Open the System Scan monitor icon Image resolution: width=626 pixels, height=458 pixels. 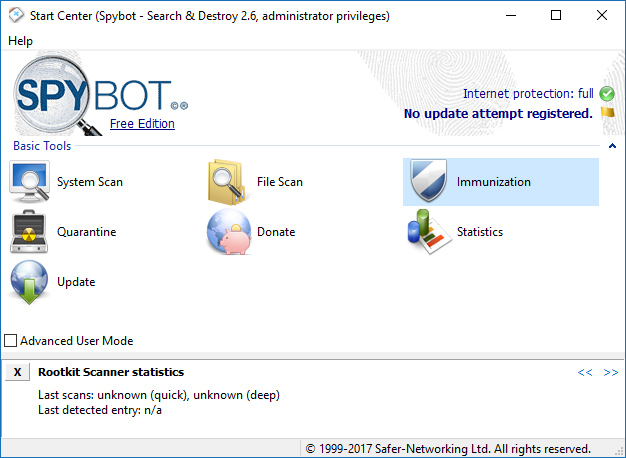[30, 182]
